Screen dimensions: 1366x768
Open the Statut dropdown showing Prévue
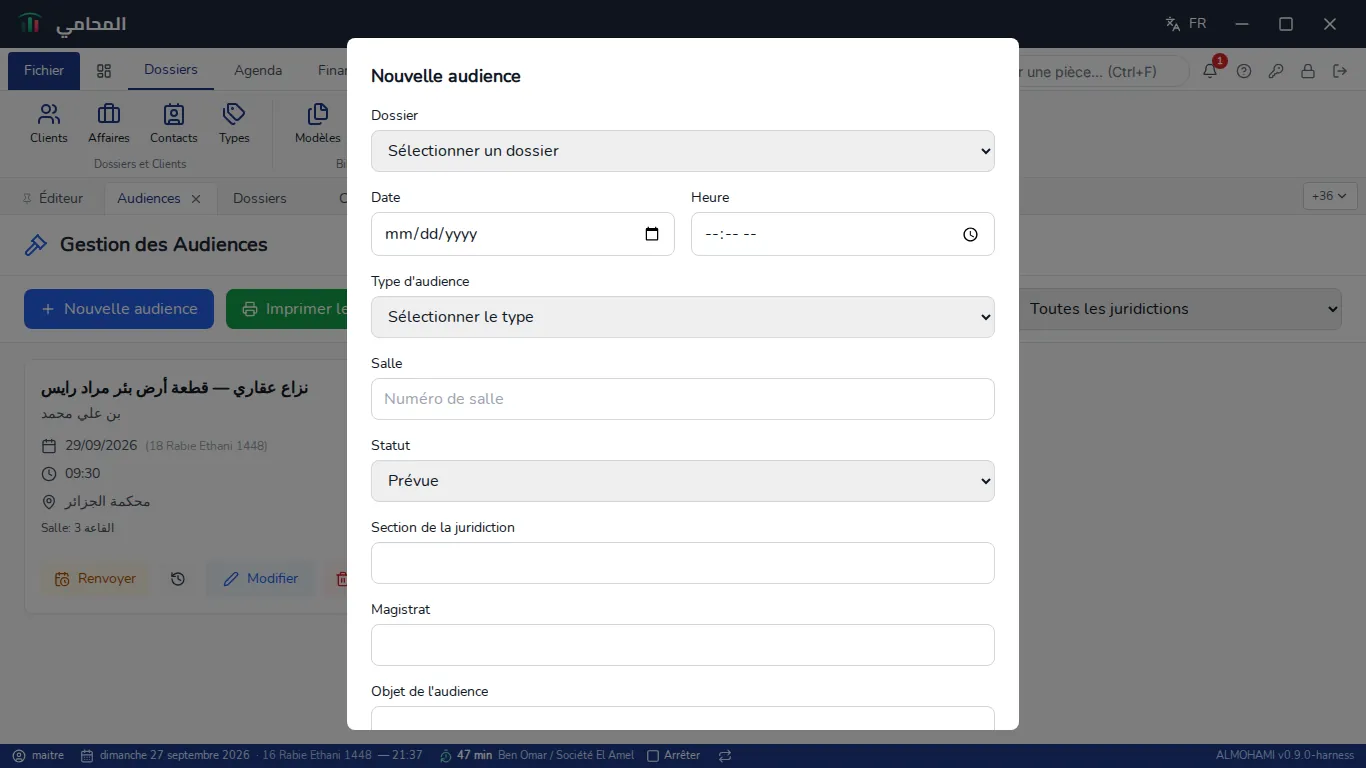[683, 481]
